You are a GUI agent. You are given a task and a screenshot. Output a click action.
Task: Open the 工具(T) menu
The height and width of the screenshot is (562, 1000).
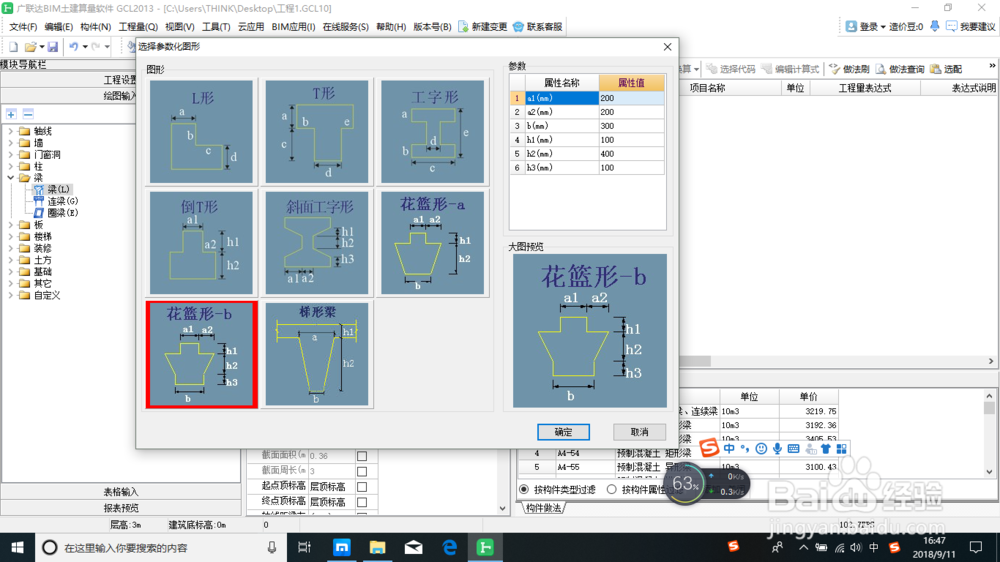(216, 27)
